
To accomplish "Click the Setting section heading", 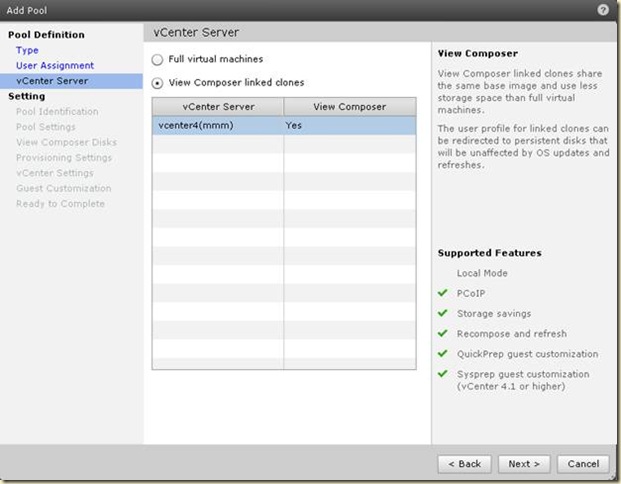I will coord(27,96).
